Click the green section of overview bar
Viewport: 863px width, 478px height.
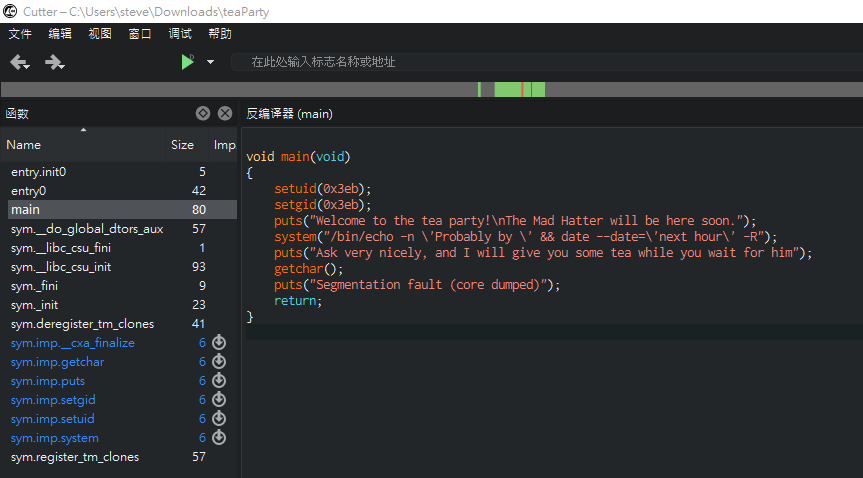(509, 90)
